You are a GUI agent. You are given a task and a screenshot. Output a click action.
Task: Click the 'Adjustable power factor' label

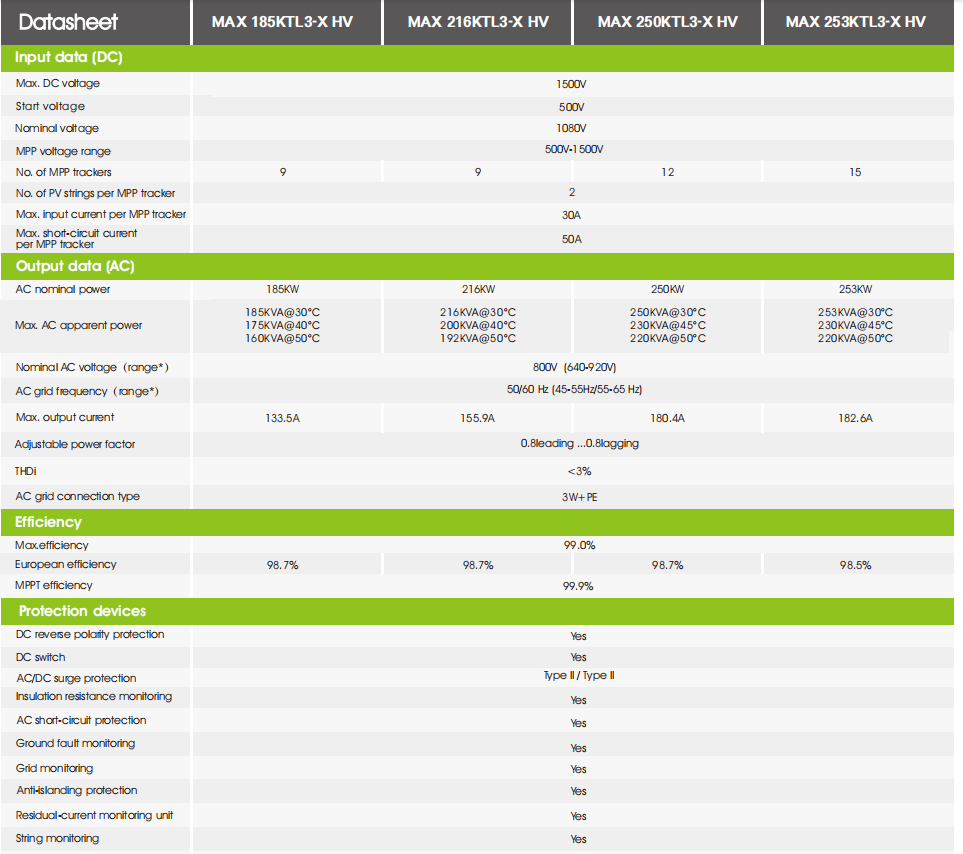pyautogui.click(x=75, y=444)
